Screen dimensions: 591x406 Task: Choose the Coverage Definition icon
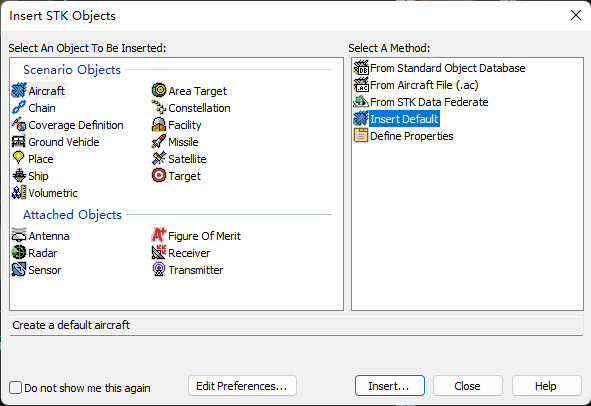tap(19, 125)
